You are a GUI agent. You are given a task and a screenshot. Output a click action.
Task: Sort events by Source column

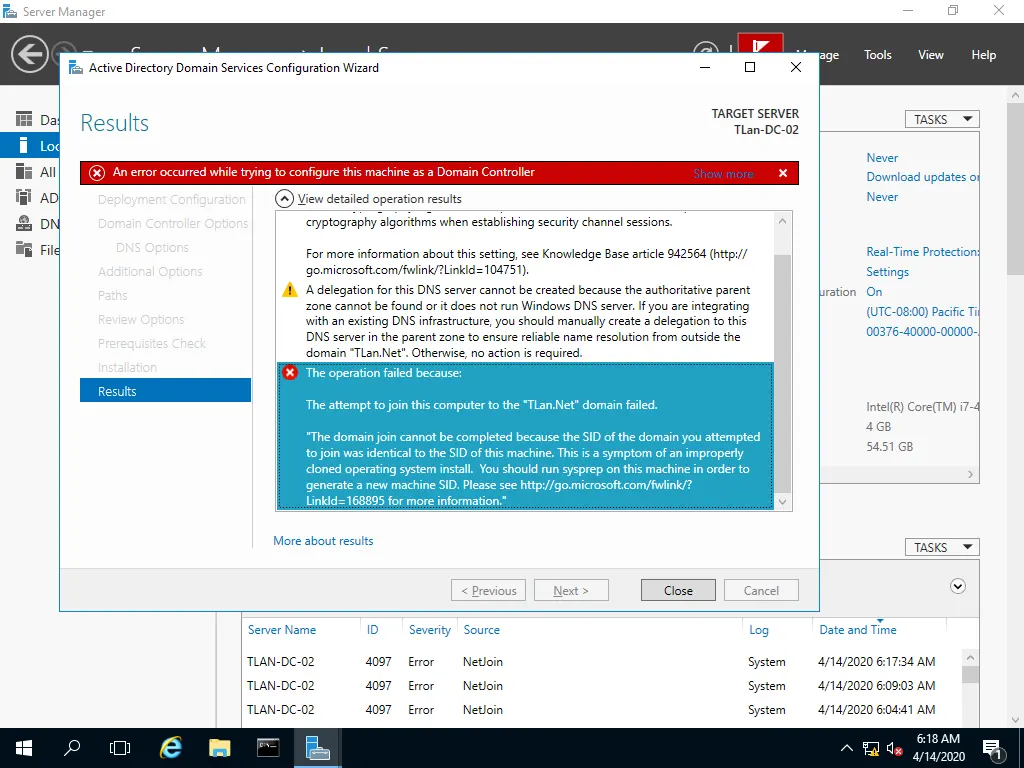point(482,630)
